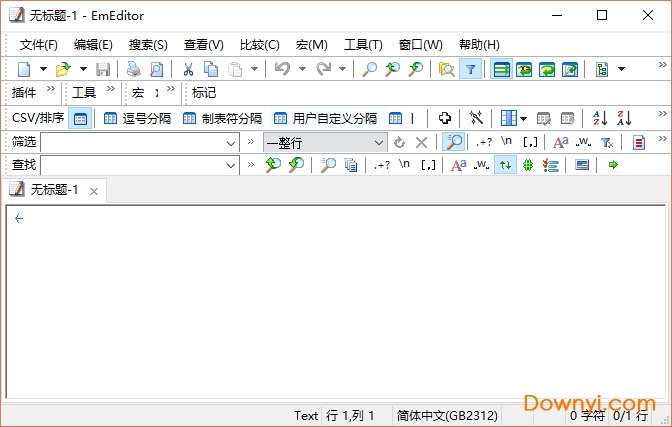Click the Find in Files folder-magnifier icon
Viewport: 672px width, 427px height.
[446, 69]
